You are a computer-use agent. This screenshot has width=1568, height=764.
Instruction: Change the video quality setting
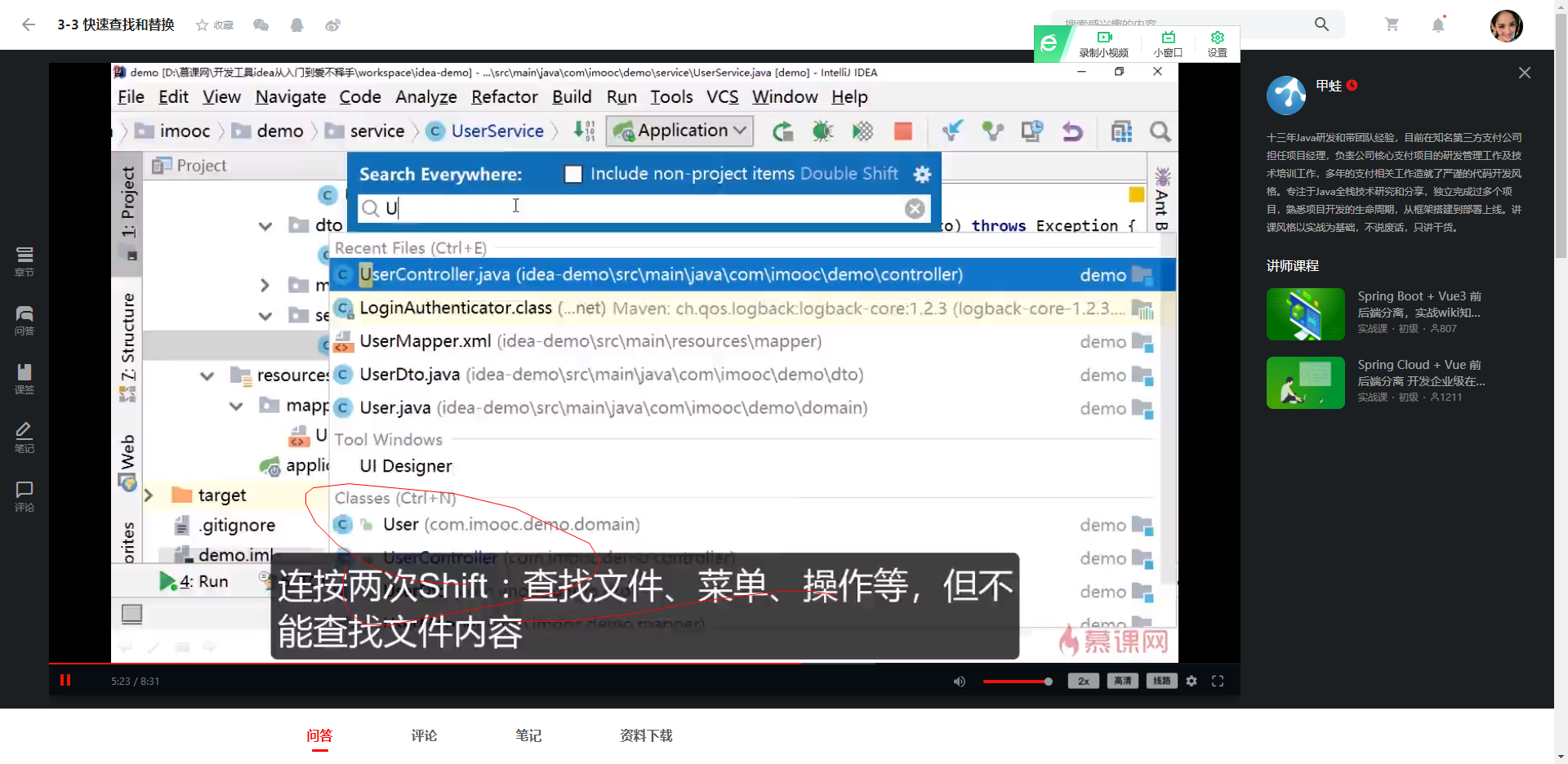(1123, 681)
